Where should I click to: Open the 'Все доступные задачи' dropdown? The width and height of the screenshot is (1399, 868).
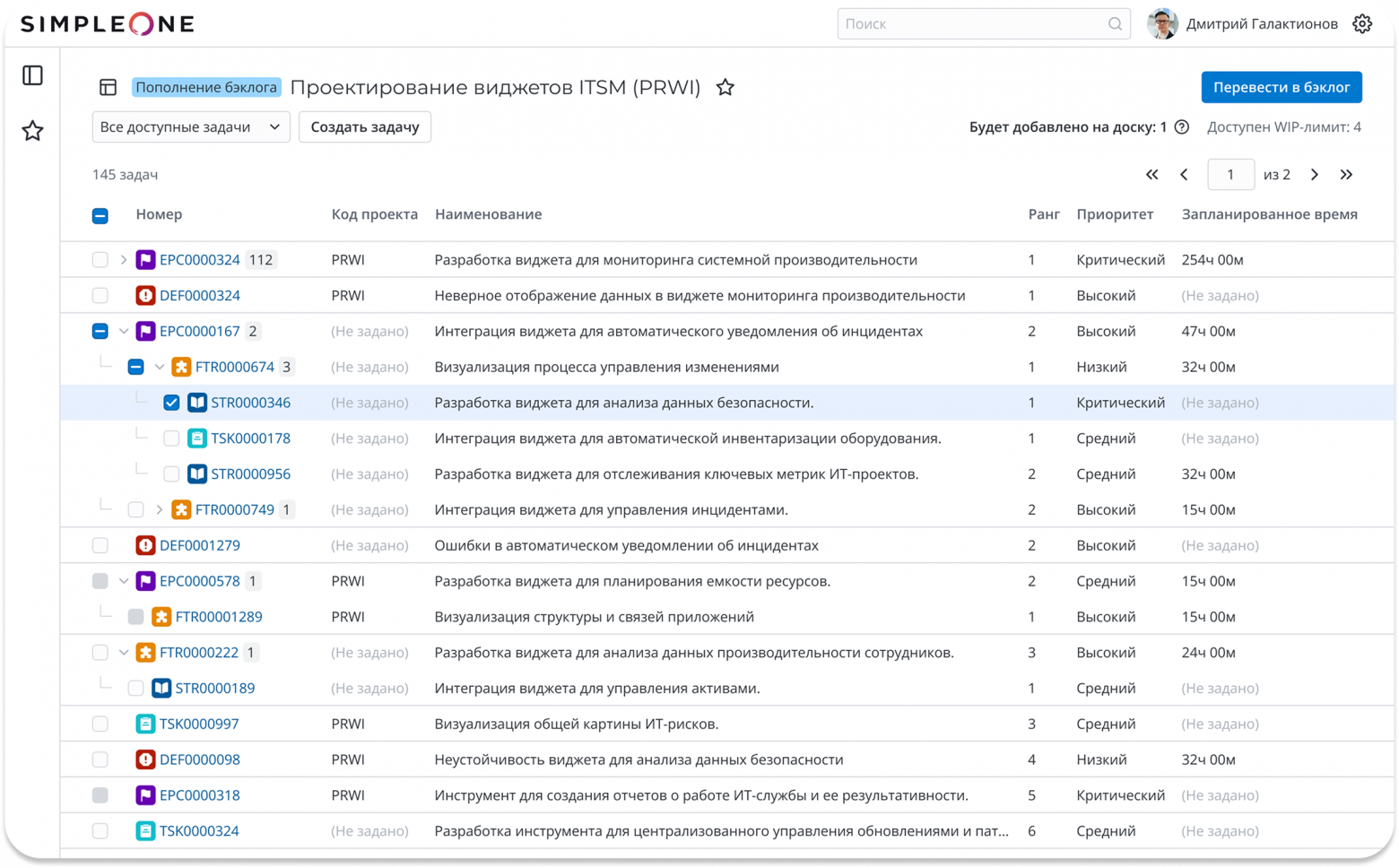190,126
